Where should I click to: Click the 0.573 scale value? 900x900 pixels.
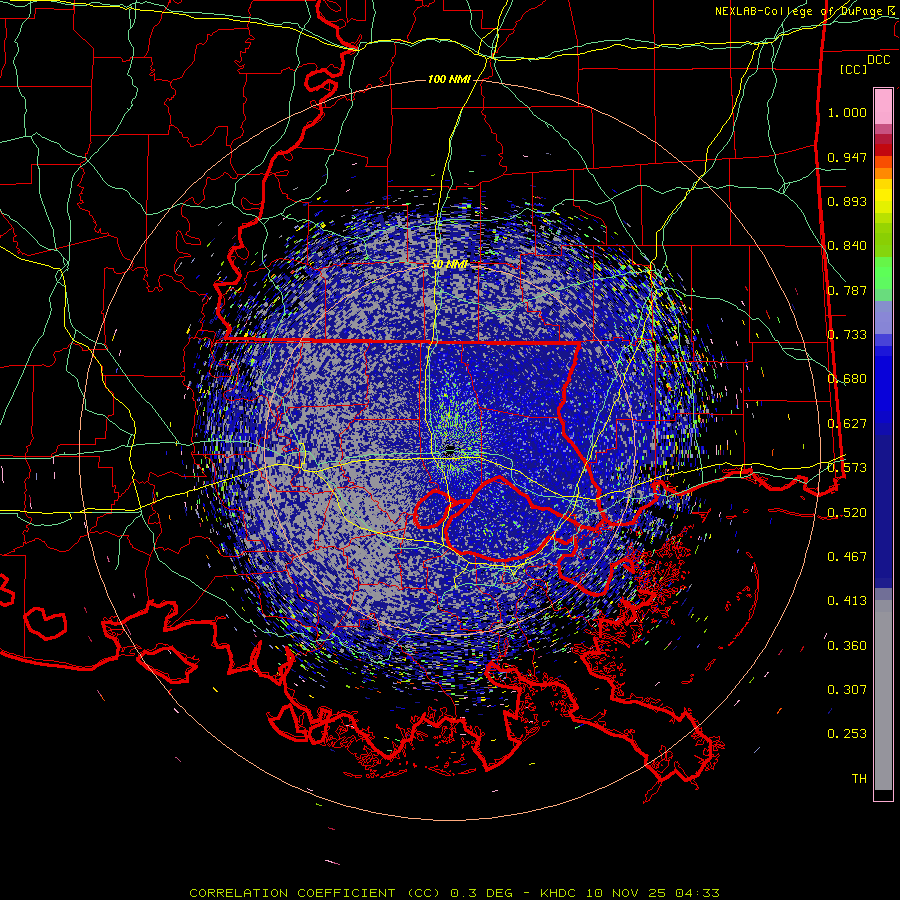pos(847,467)
